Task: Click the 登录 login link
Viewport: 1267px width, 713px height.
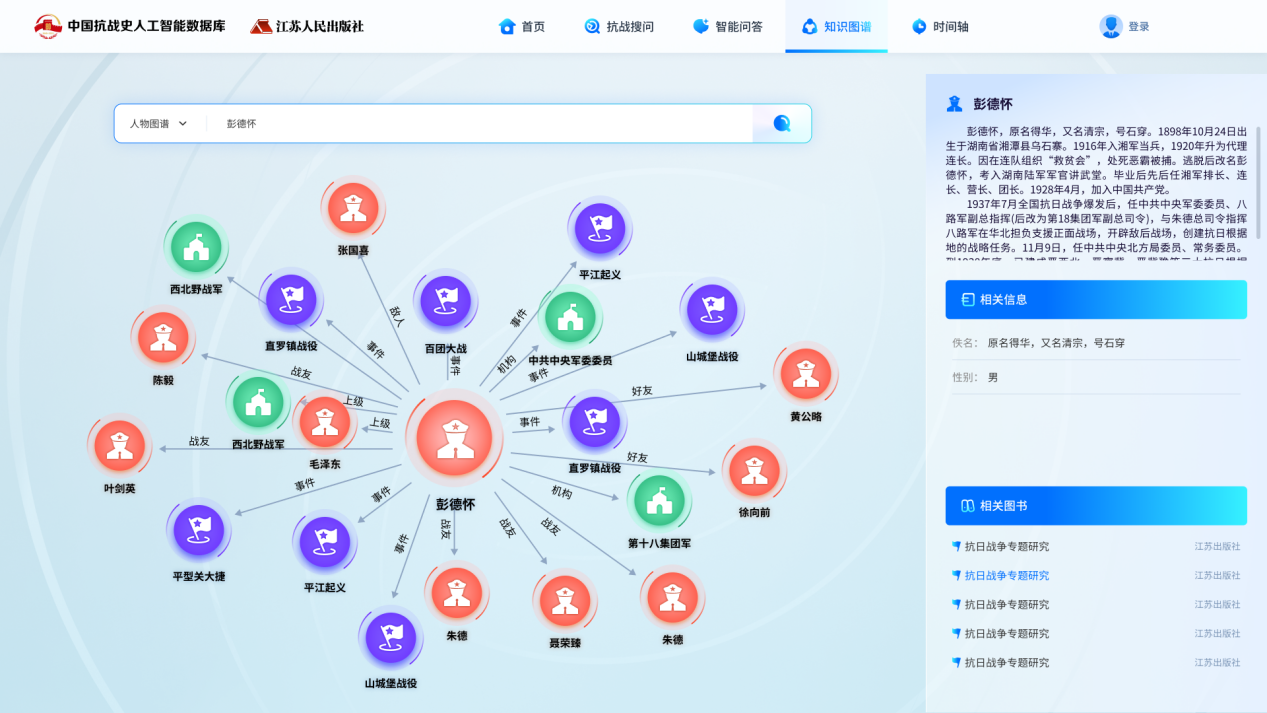Action: coord(1139,27)
